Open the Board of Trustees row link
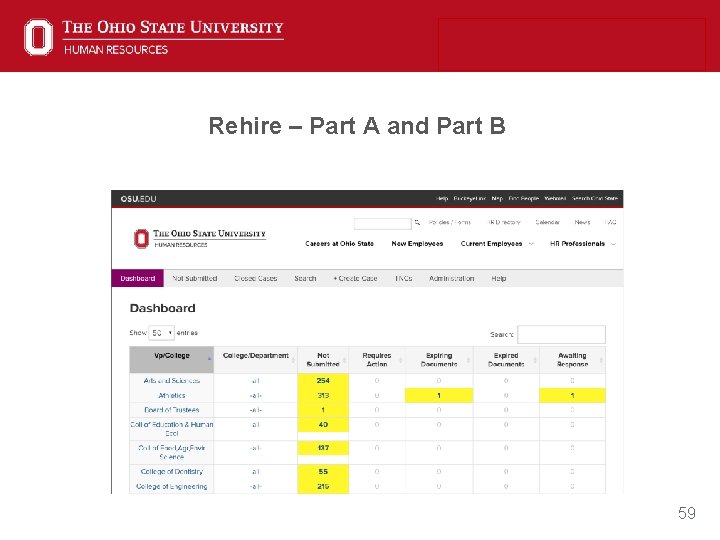 pyautogui.click(x=172, y=410)
